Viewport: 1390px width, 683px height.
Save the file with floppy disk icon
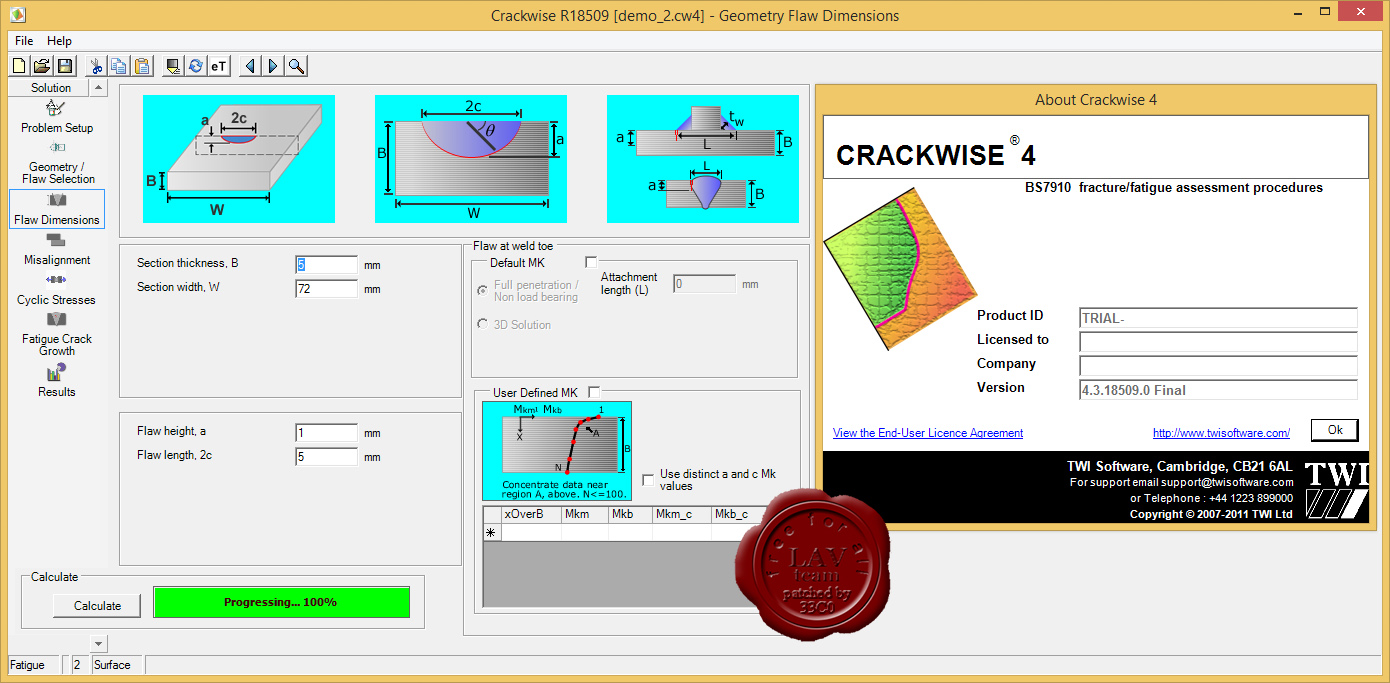click(x=65, y=66)
